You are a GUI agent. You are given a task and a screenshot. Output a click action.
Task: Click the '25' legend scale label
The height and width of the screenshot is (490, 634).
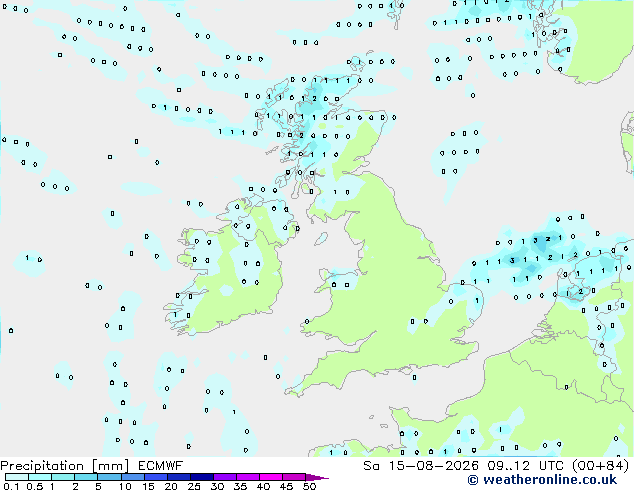click(194, 486)
